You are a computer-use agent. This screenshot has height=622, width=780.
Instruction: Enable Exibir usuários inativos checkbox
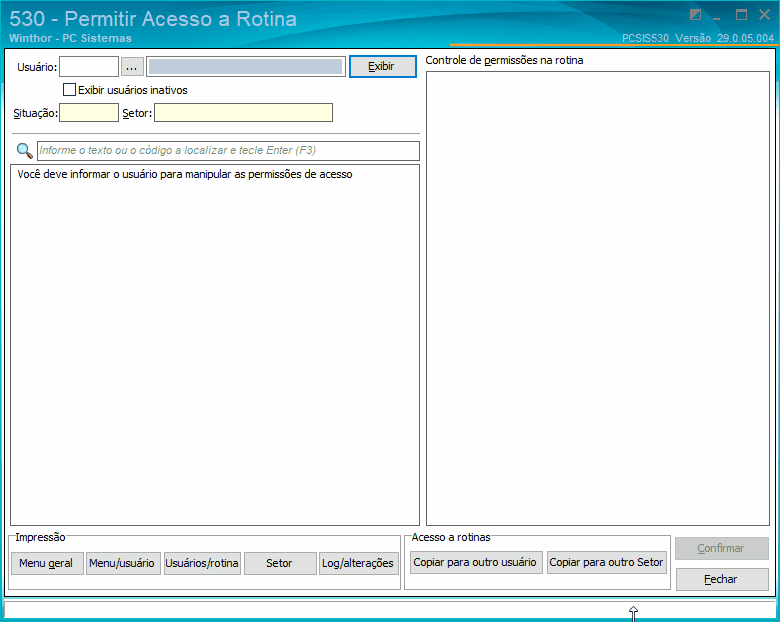tap(70, 90)
